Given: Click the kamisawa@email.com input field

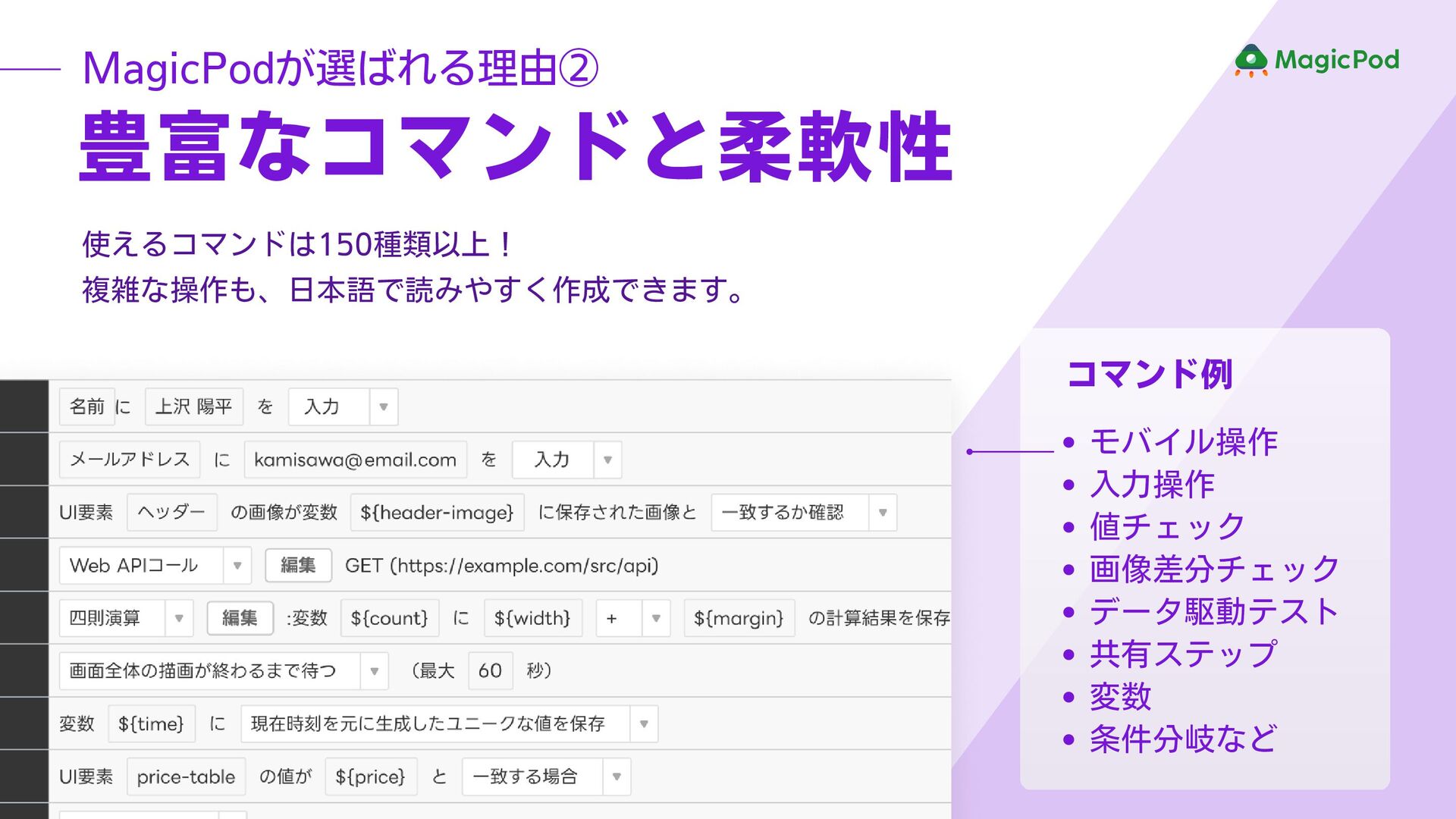Looking at the screenshot, I should pyautogui.click(x=355, y=460).
